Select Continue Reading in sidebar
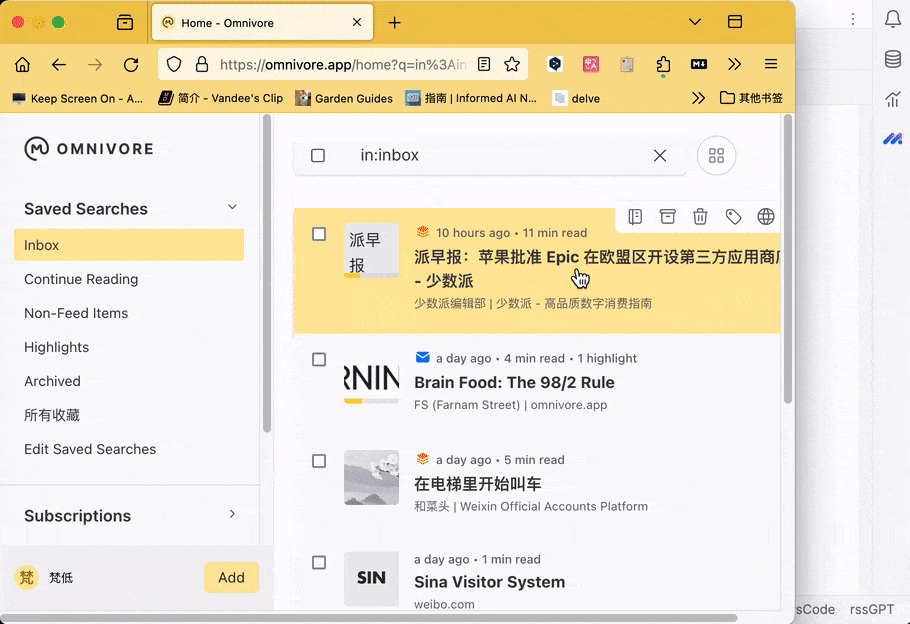 coord(81,279)
